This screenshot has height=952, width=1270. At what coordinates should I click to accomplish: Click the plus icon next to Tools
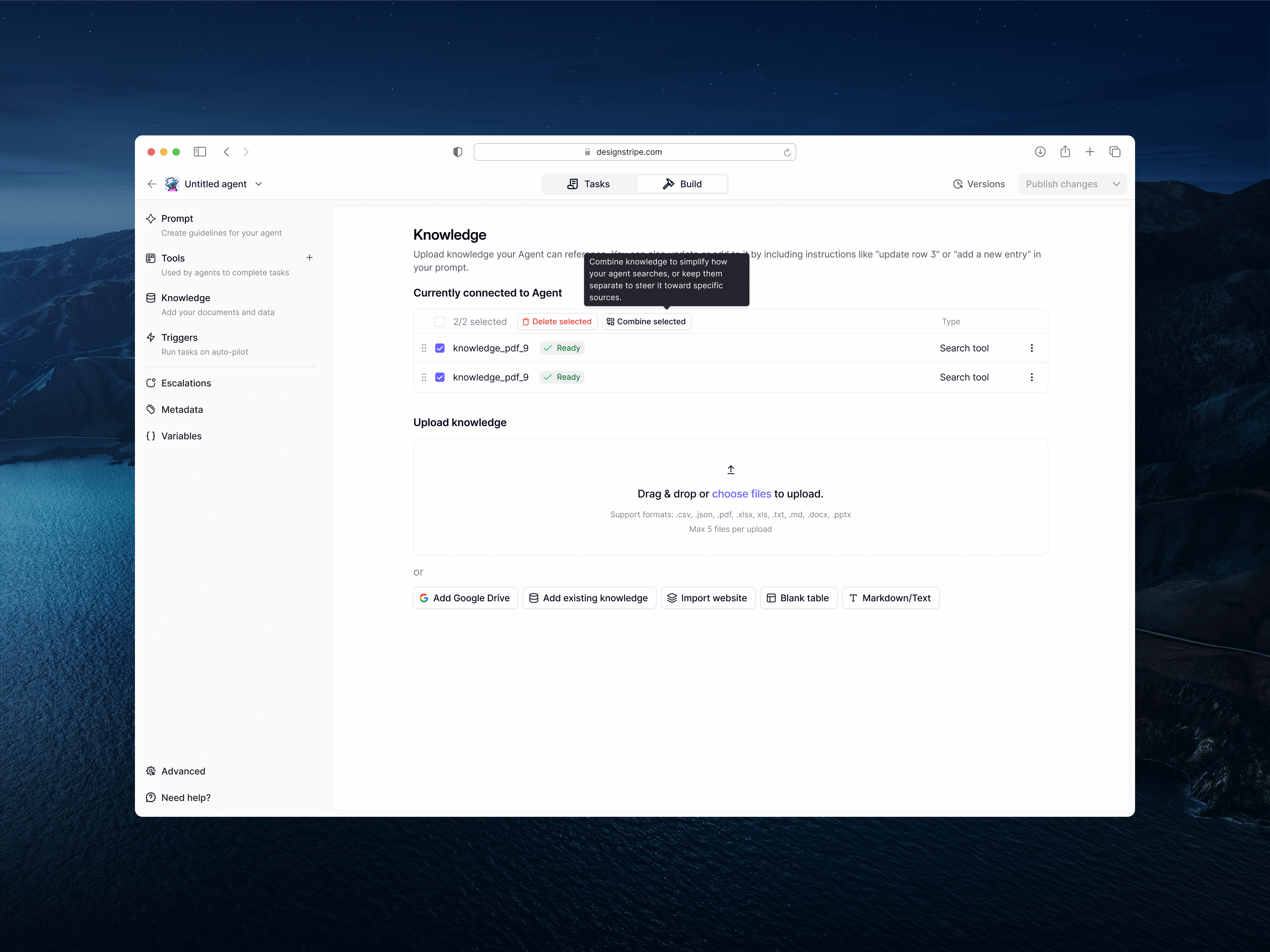coord(310,258)
